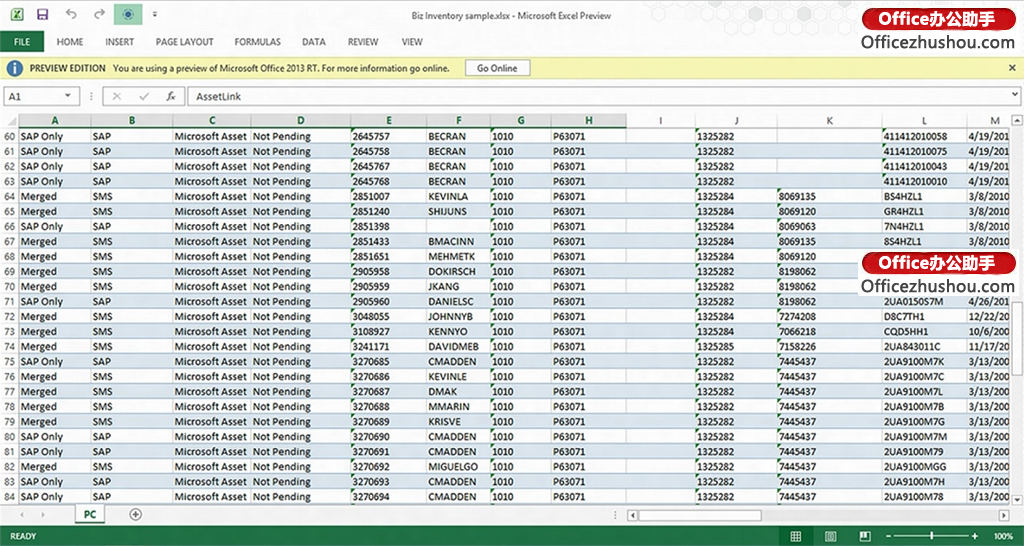The width and height of the screenshot is (1024, 546).
Task: Click the Undo arrow icon
Action: click(x=71, y=15)
